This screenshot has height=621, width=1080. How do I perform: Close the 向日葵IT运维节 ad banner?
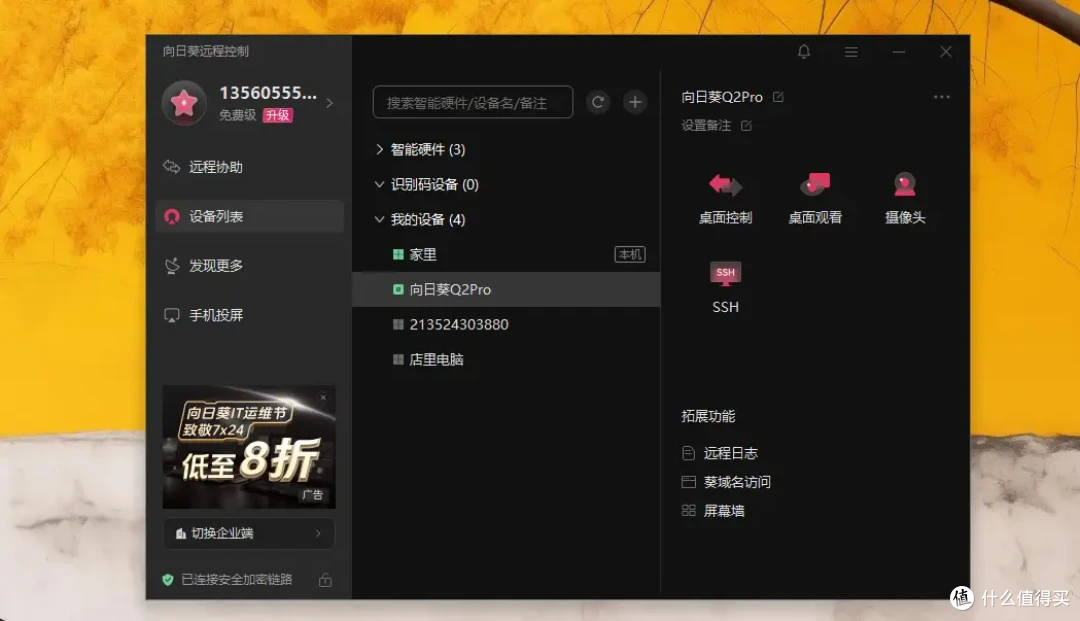323,397
